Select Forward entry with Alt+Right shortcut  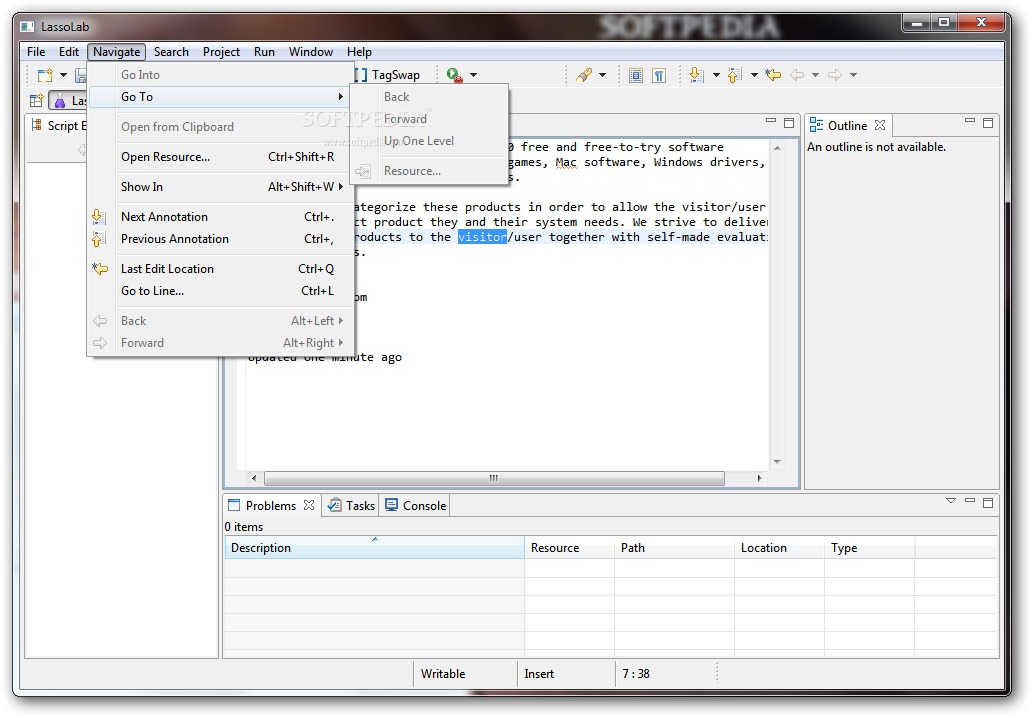pyautogui.click(x=221, y=343)
